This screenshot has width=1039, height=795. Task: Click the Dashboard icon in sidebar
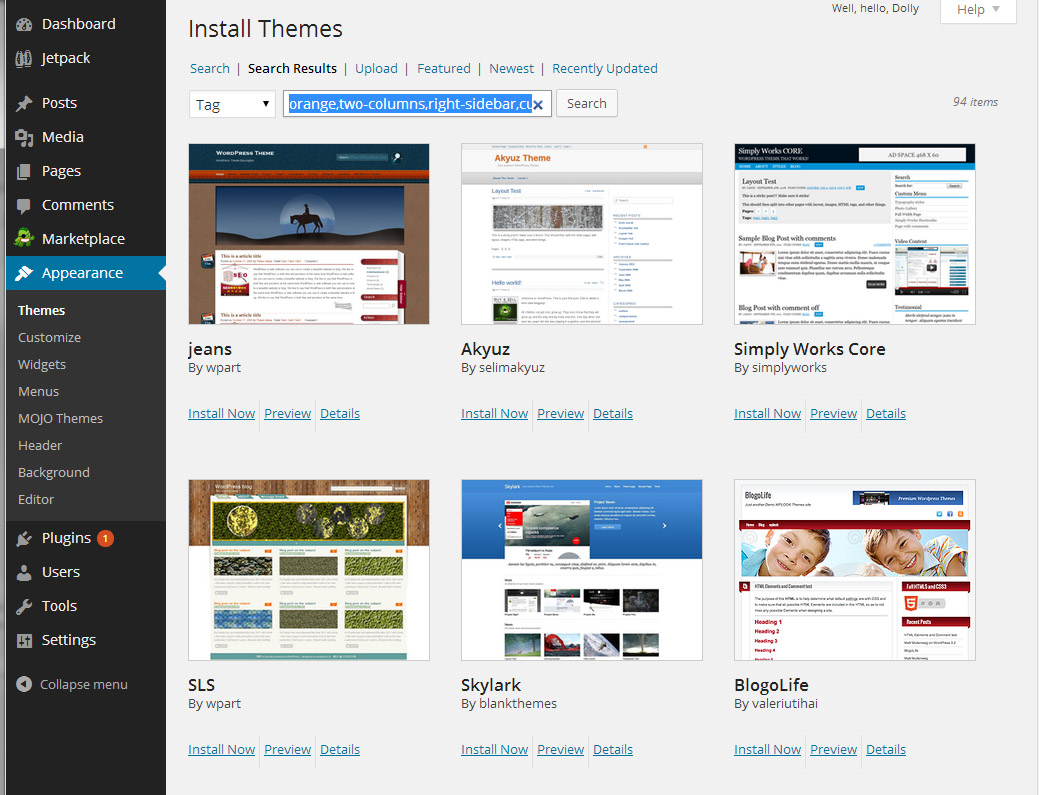point(24,24)
